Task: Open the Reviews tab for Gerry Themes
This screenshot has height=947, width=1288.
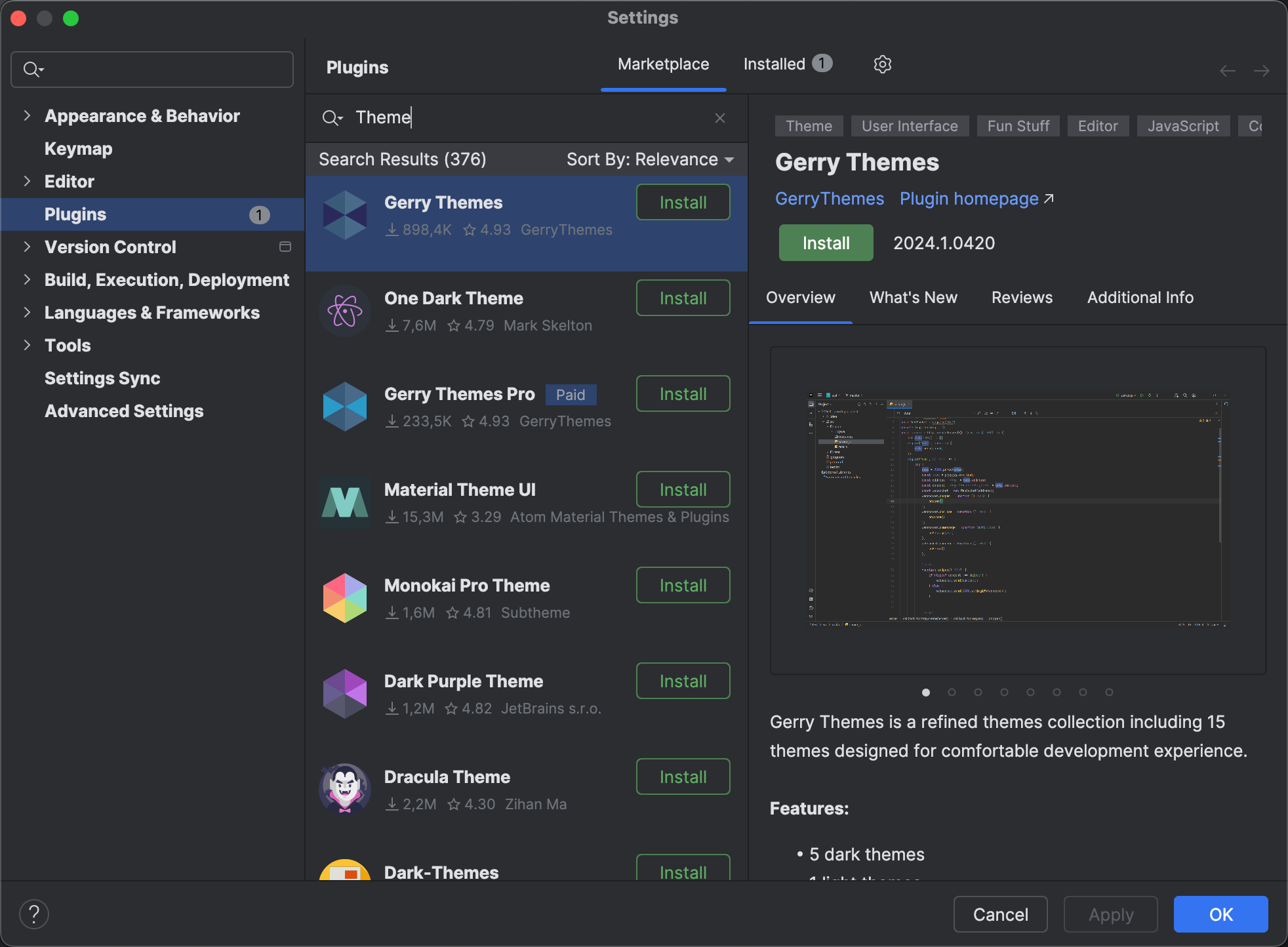Action: click(1021, 297)
